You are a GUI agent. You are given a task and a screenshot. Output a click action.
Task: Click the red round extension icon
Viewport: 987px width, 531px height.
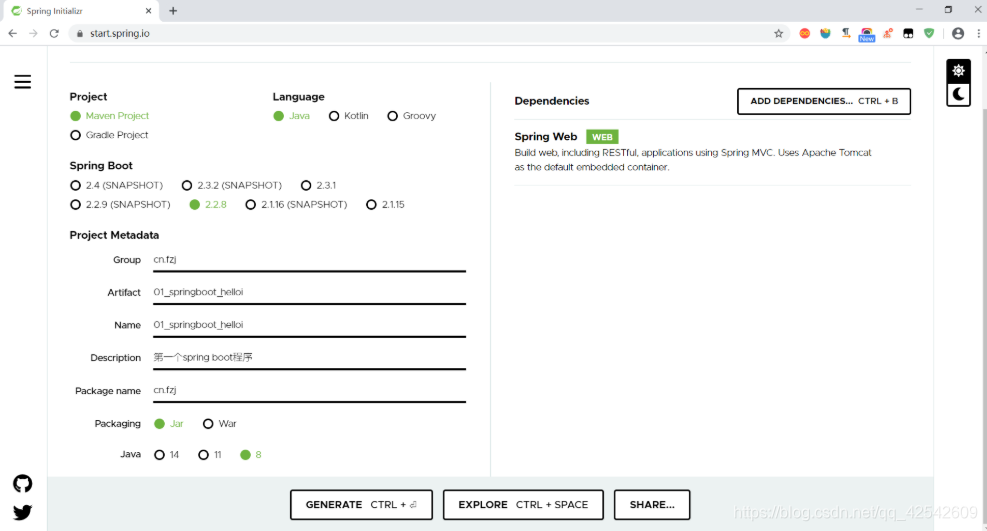(x=804, y=33)
